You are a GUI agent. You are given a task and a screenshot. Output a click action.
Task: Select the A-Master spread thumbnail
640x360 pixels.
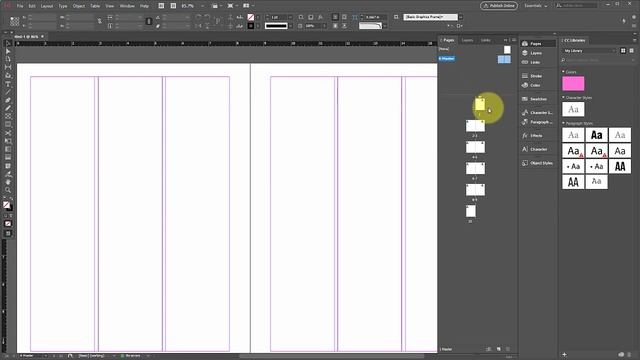click(504, 60)
